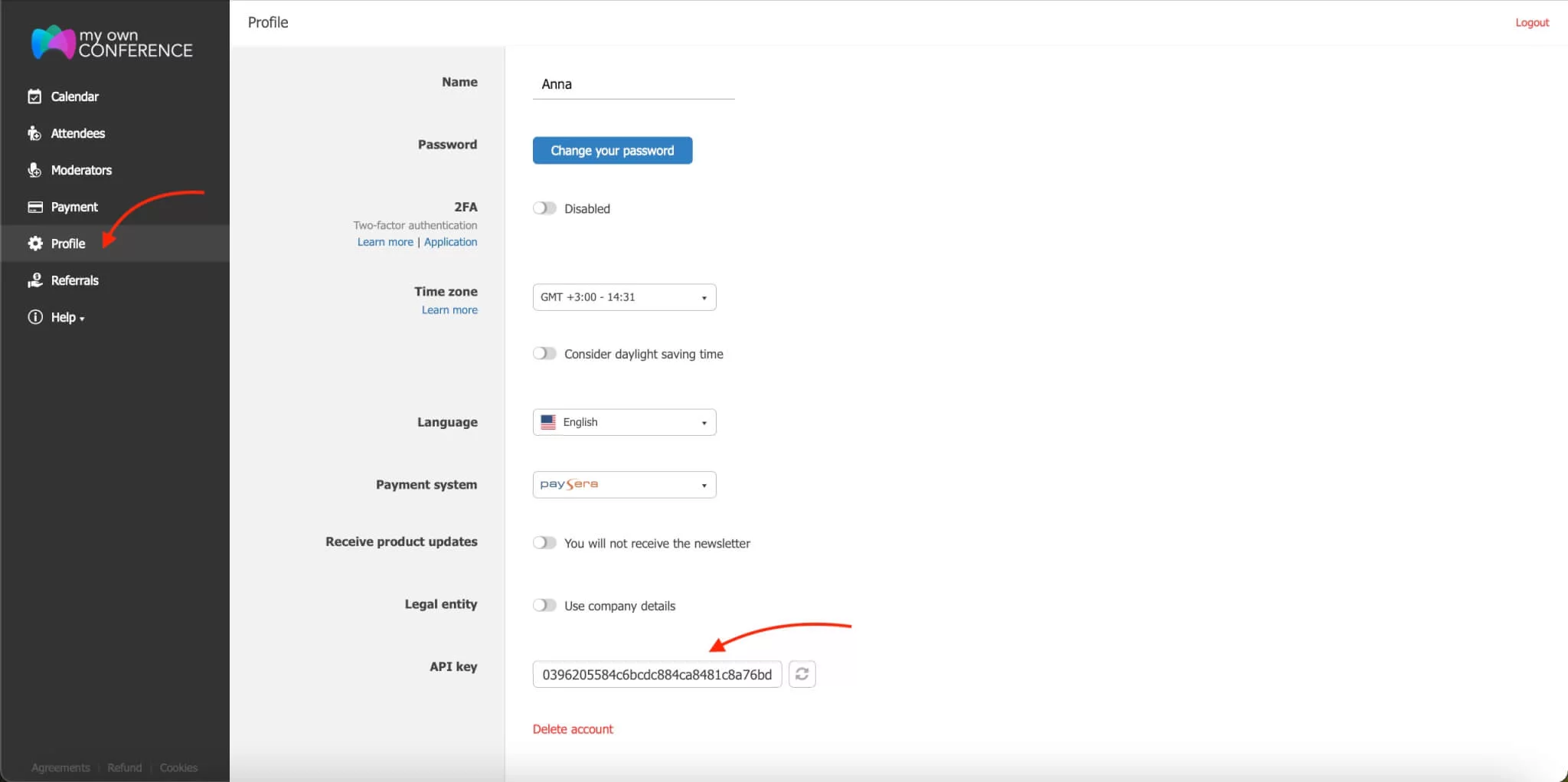Click the My Own Conference logo

tap(110, 42)
